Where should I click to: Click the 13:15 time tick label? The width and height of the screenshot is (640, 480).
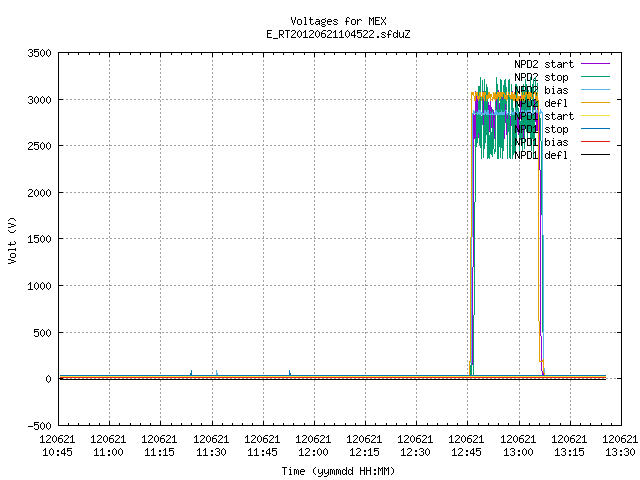pyautogui.click(x=569, y=453)
